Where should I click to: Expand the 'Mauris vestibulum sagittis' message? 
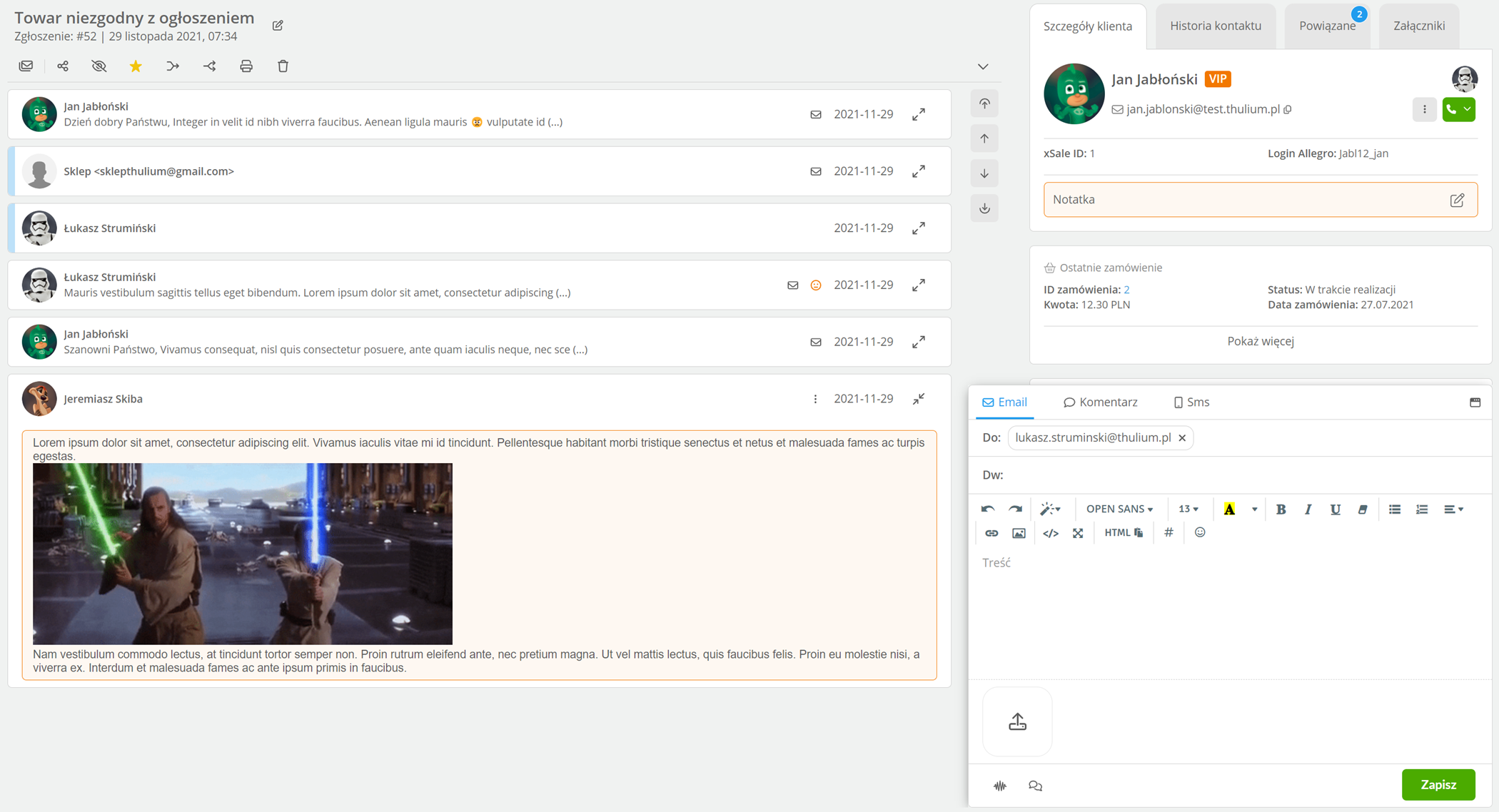click(919, 285)
